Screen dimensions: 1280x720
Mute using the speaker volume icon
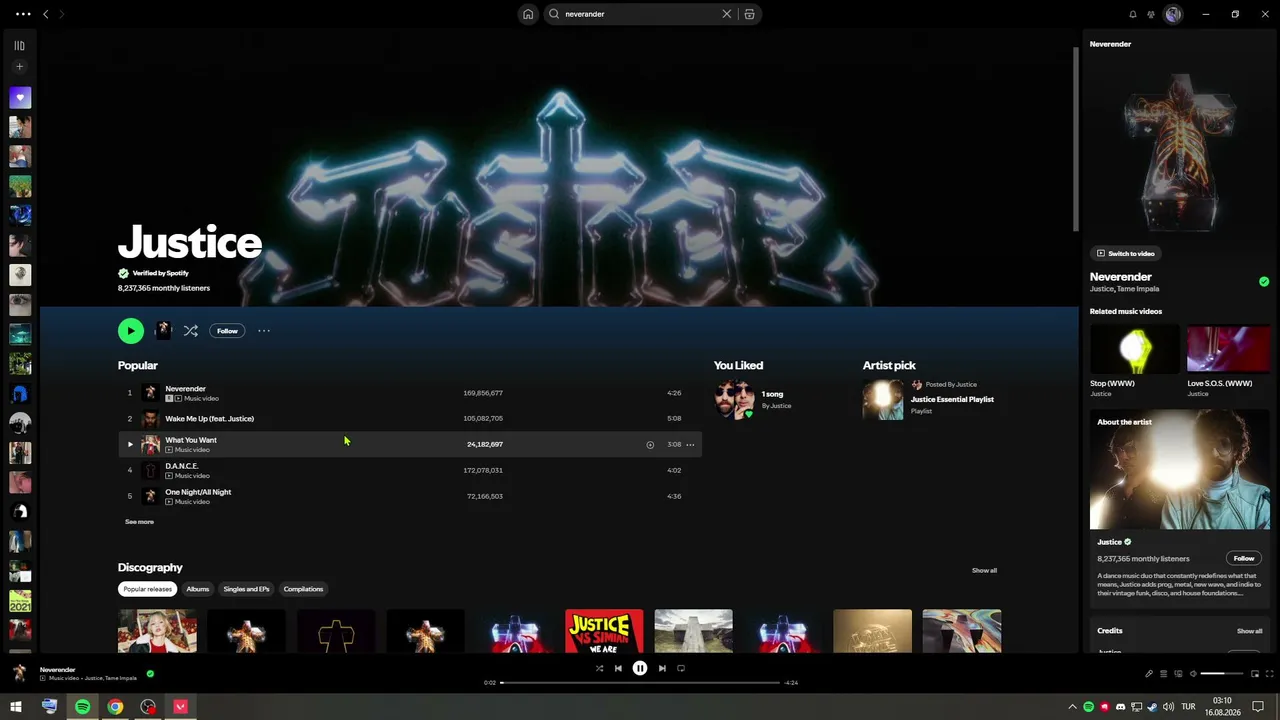point(1193,674)
